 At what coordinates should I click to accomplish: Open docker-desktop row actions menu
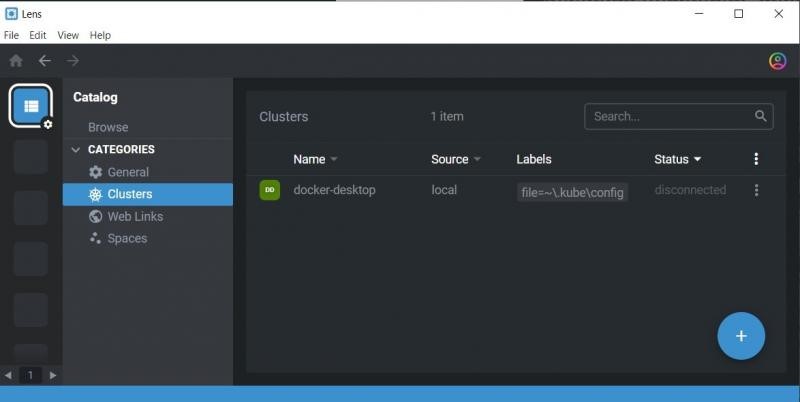pyautogui.click(x=756, y=190)
